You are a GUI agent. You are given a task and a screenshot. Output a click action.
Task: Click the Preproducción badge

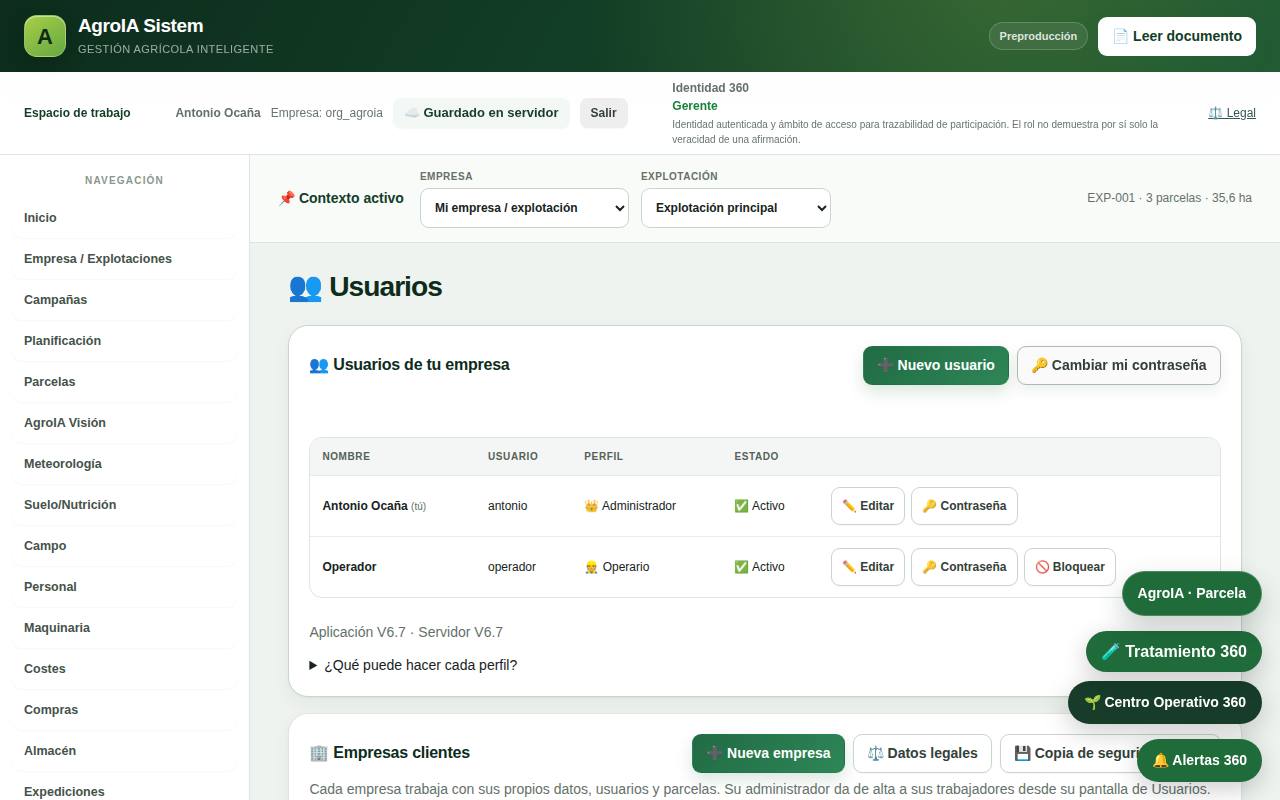(x=1038, y=36)
